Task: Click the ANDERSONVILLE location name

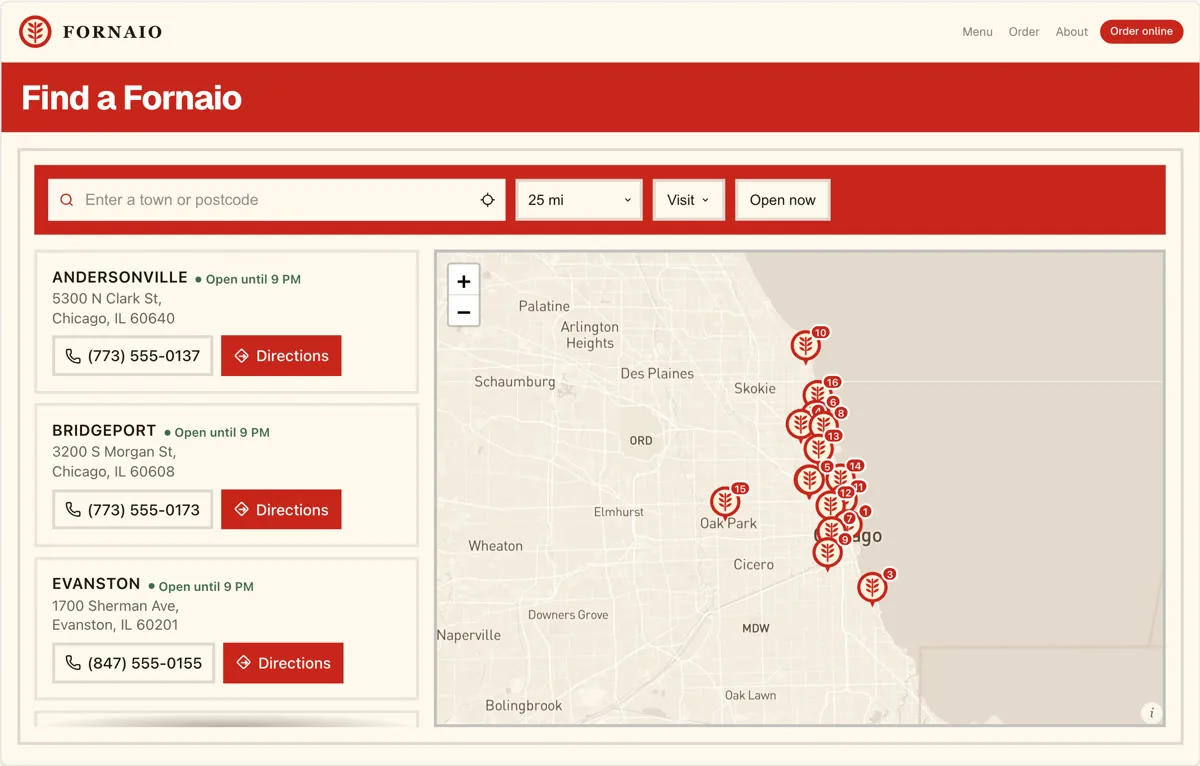Action: [120, 277]
